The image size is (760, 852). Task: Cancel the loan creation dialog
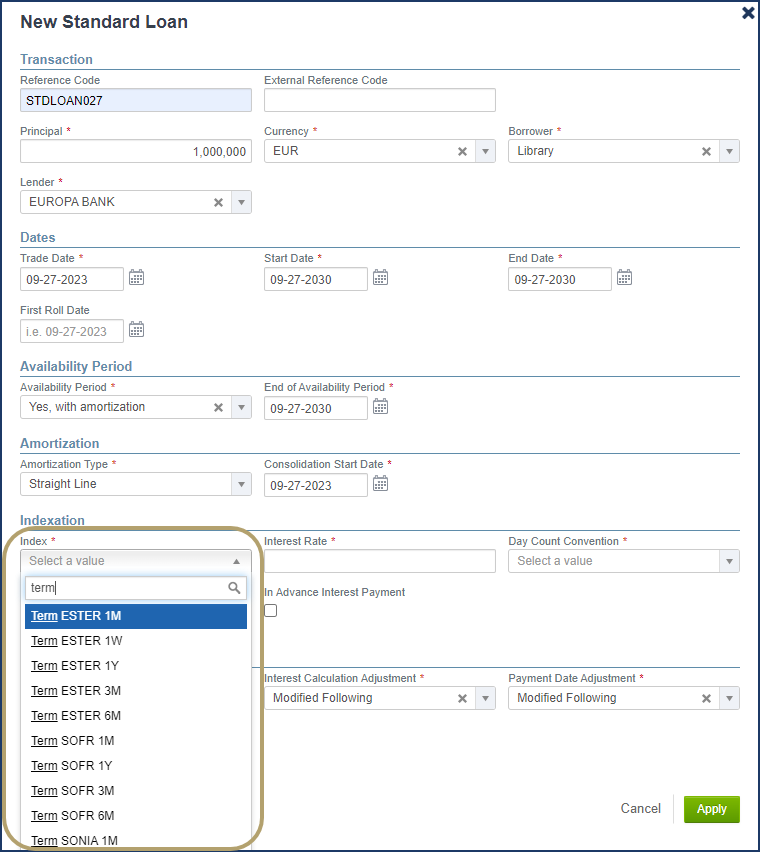640,809
